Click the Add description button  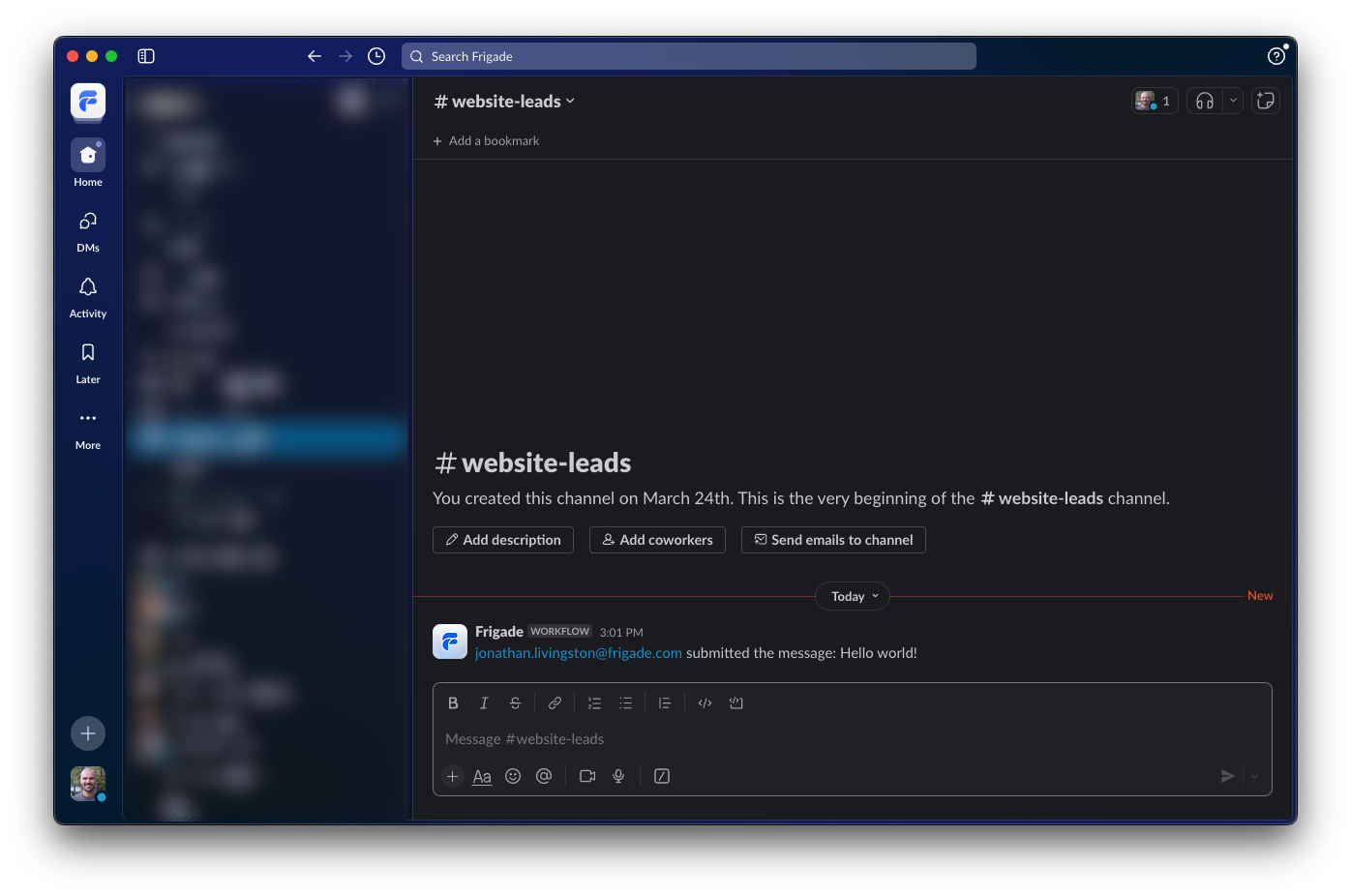[x=503, y=540]
